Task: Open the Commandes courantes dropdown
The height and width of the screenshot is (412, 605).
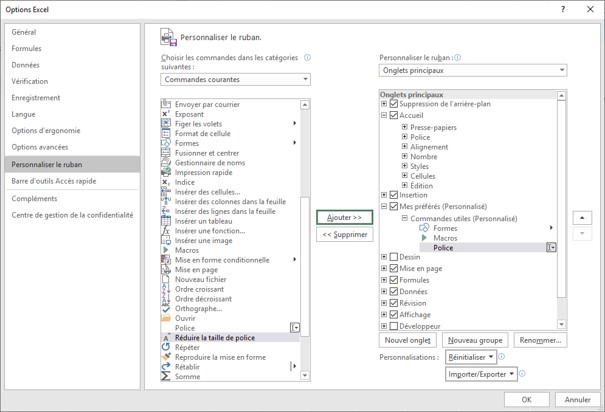Action: 235,79
